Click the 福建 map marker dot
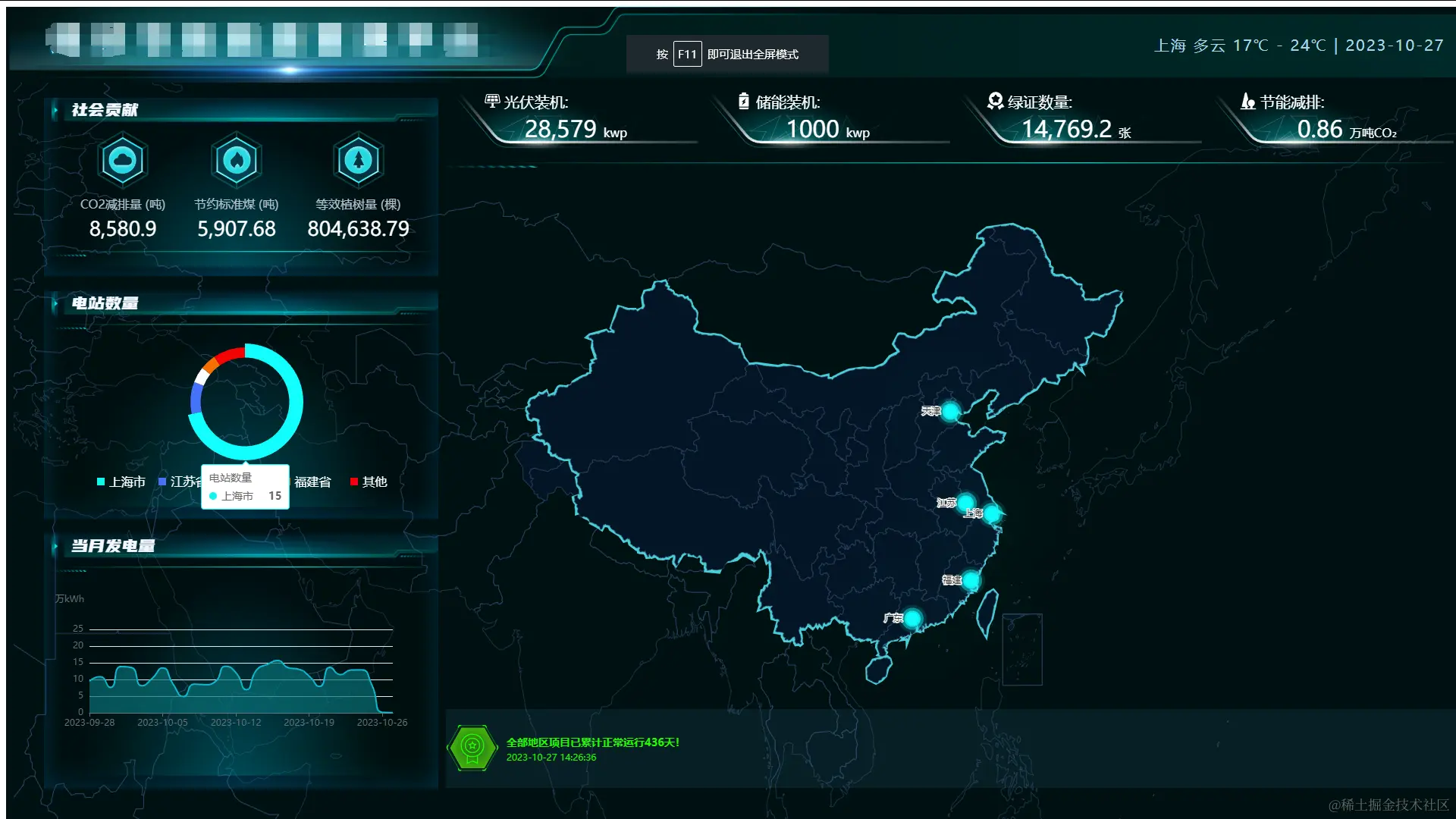 [971, 581]
